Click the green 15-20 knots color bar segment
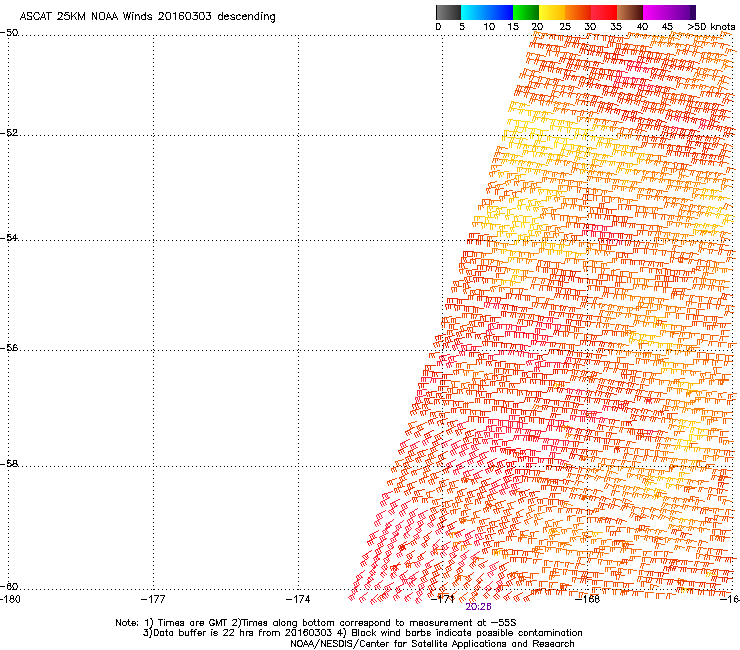Screen dimensions: 740x650 click(x=526, y=12)
